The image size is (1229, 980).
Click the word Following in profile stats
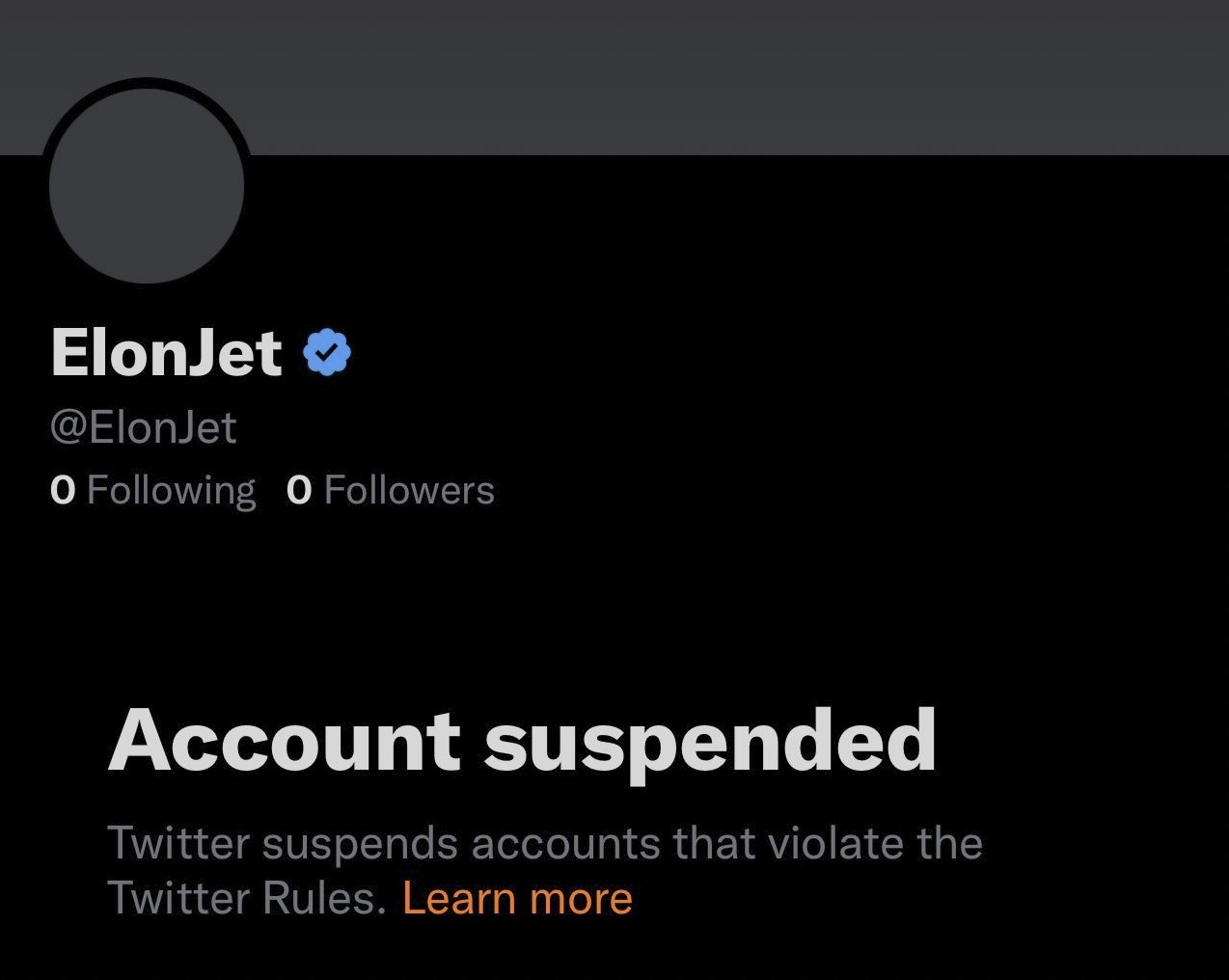pos(171,490)
